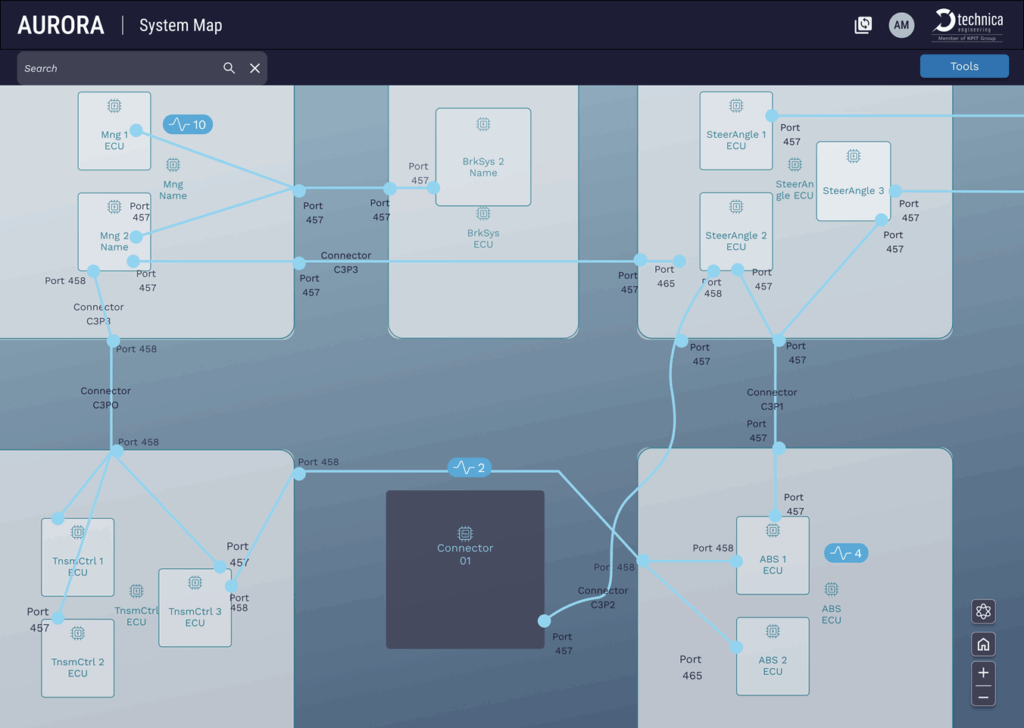This screenshot has height=728, width=1024.
Task: Open the signal badge showing 10
Action: [188, 125]
